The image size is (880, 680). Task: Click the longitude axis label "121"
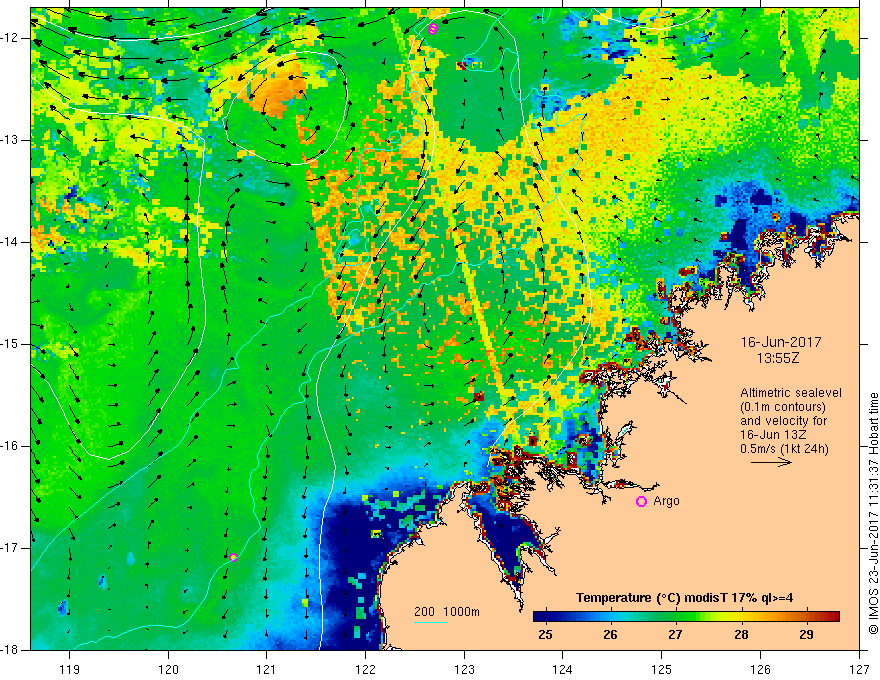pyautogui.click(x=267, y=669)
